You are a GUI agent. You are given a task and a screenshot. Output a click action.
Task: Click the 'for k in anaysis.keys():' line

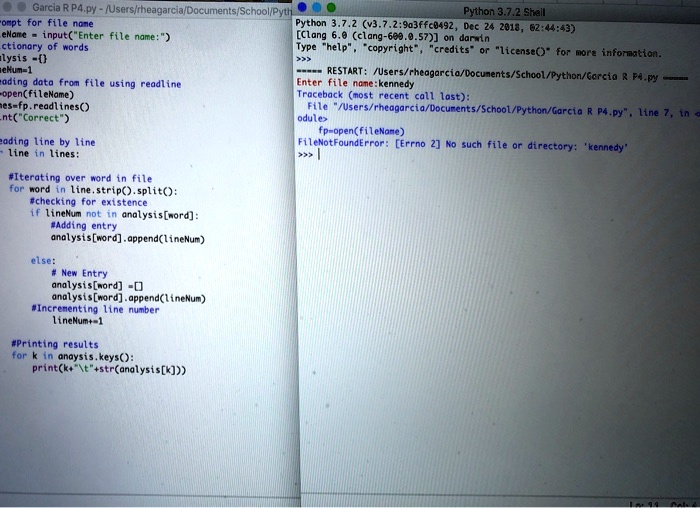(x=72, y=356)
